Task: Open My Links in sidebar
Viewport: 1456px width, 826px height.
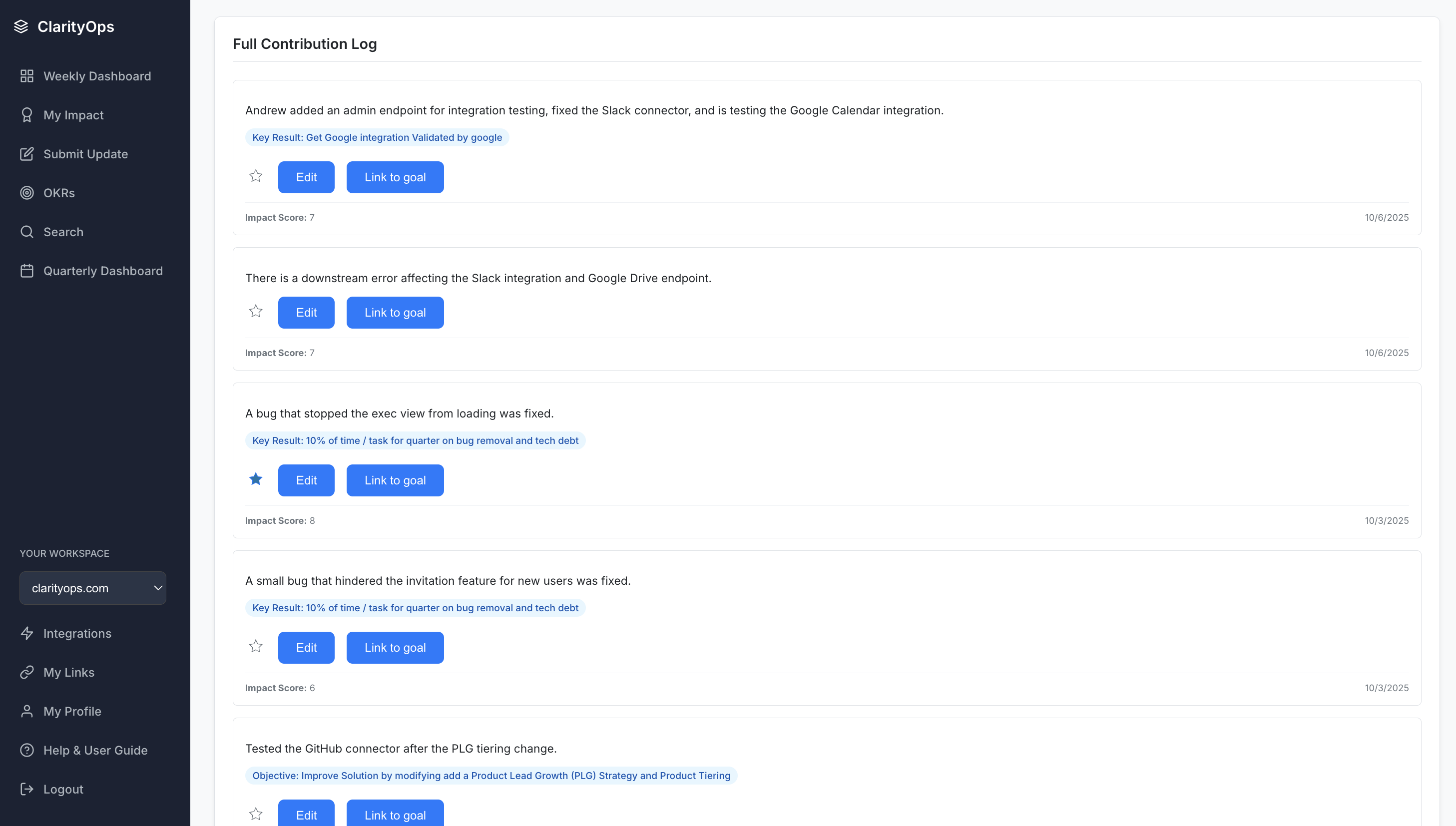Action: pos(68,672)
